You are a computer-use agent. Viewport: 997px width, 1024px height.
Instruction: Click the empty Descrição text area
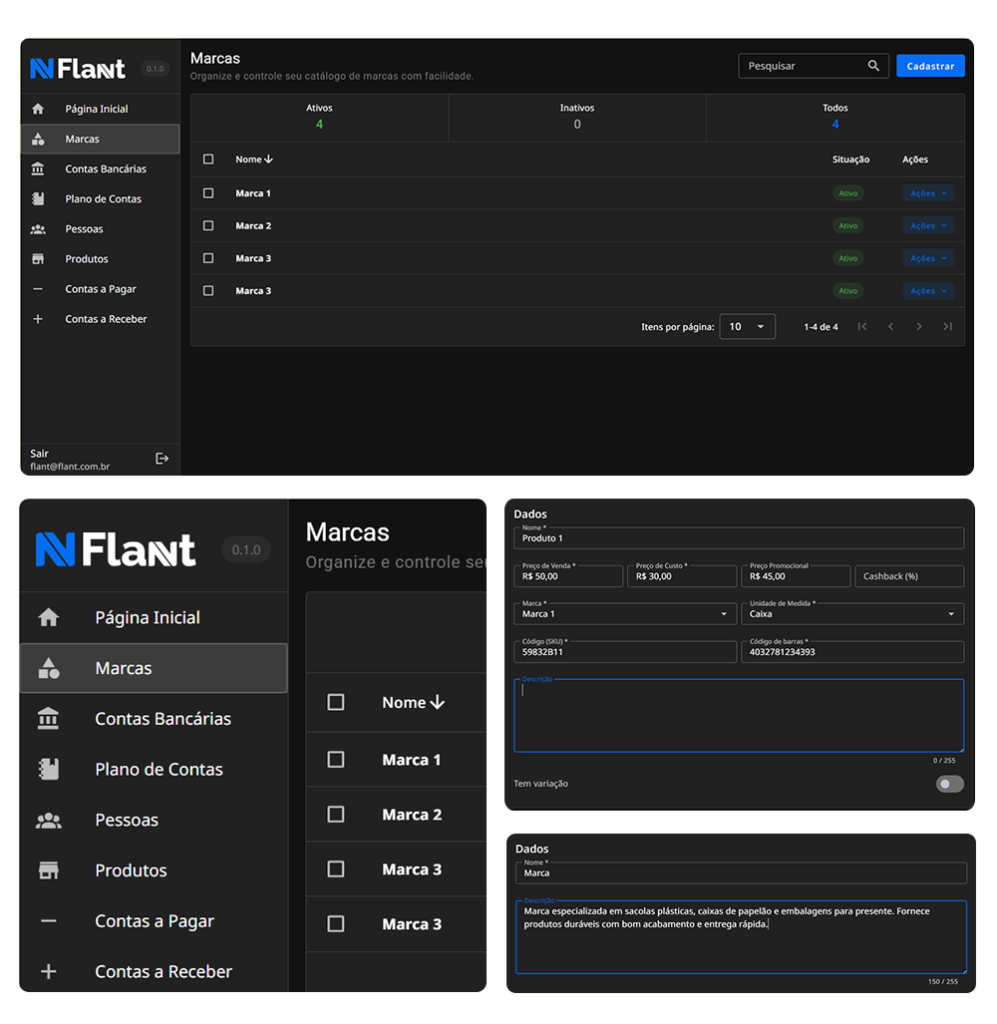pos(738,717)
